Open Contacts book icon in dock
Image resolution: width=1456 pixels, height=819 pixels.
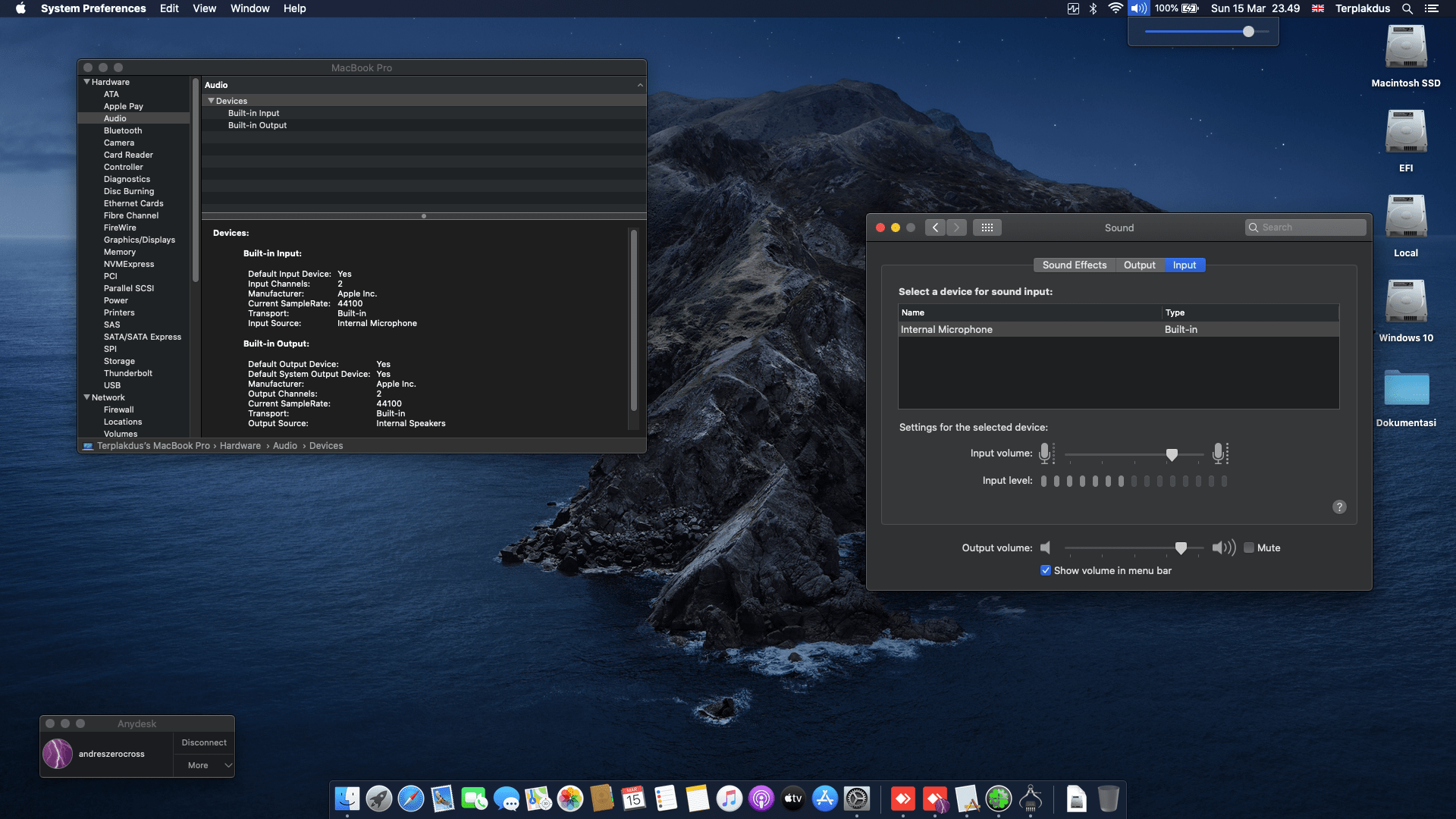(x=602, y=799)
